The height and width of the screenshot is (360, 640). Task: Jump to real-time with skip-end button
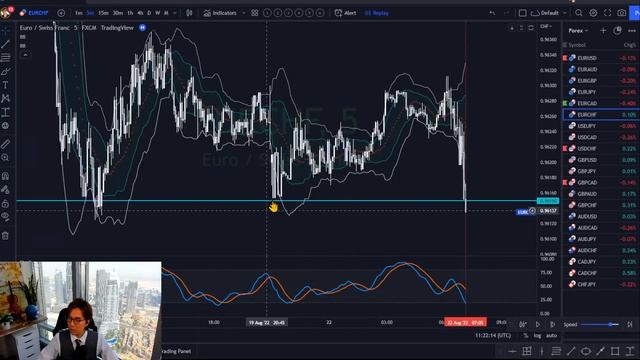pyautogui.click(x=630, y=324)
